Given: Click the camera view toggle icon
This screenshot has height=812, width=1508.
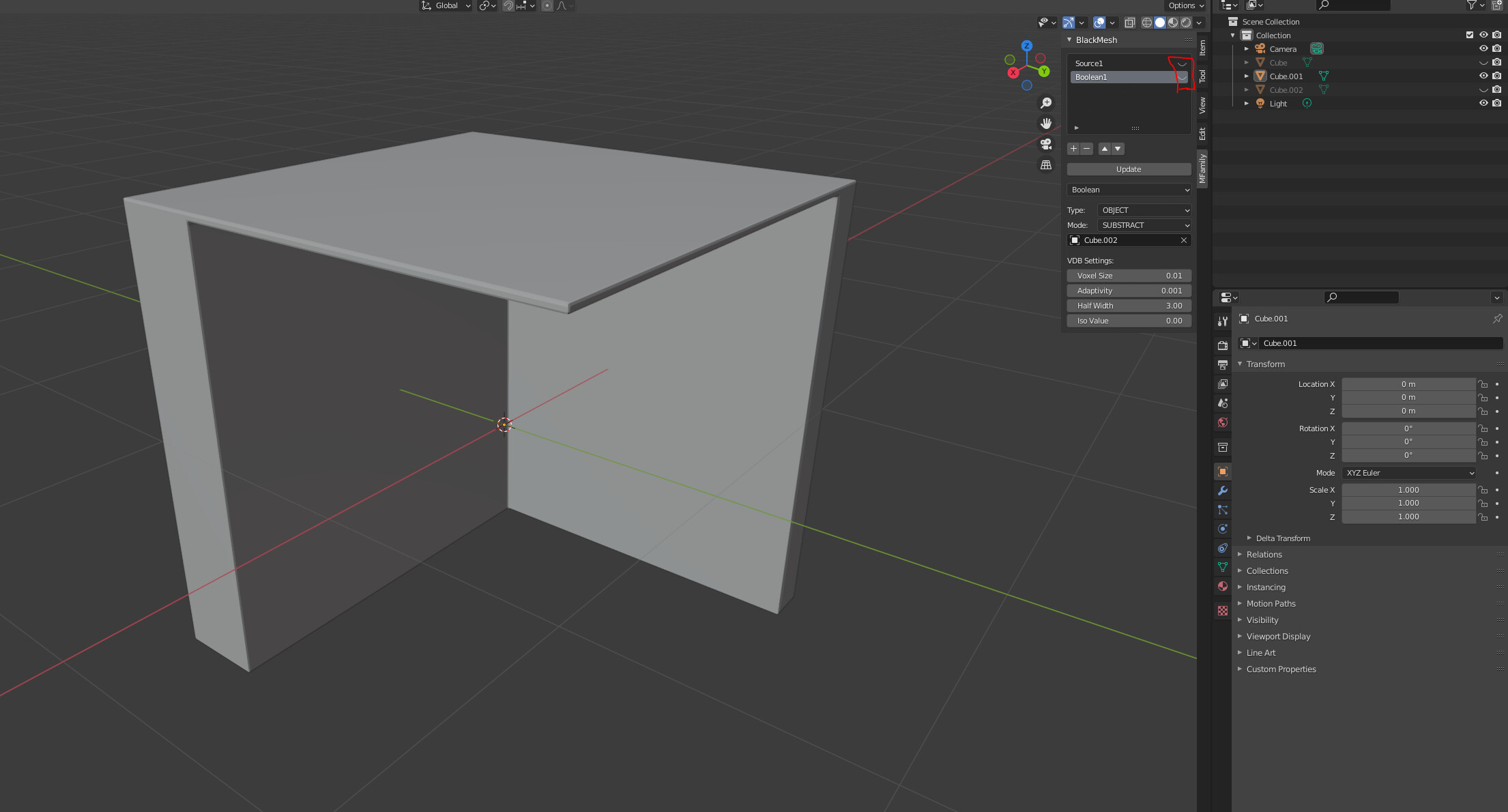Looking at the screenshot, I should (1046, 144).
